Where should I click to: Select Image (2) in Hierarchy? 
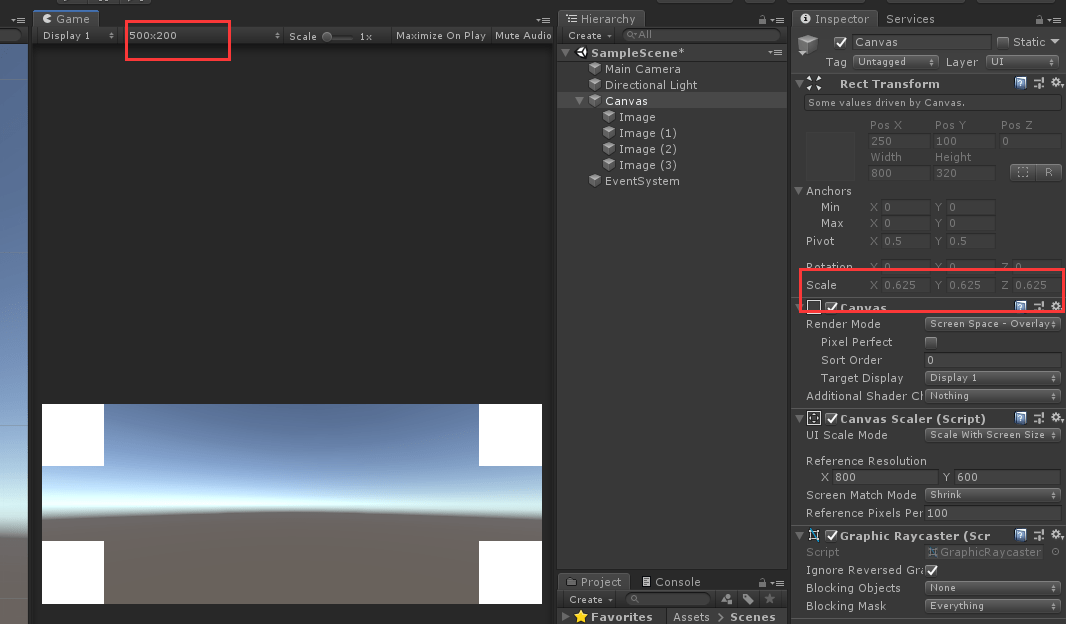pyautogui.click(x=647, y=149)
